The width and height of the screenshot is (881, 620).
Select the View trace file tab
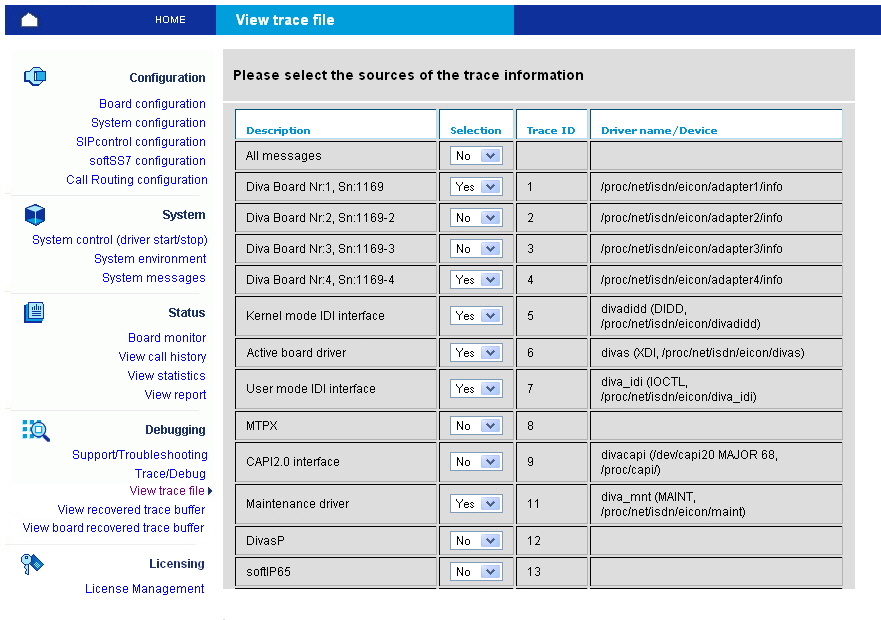tap(285, 20)
